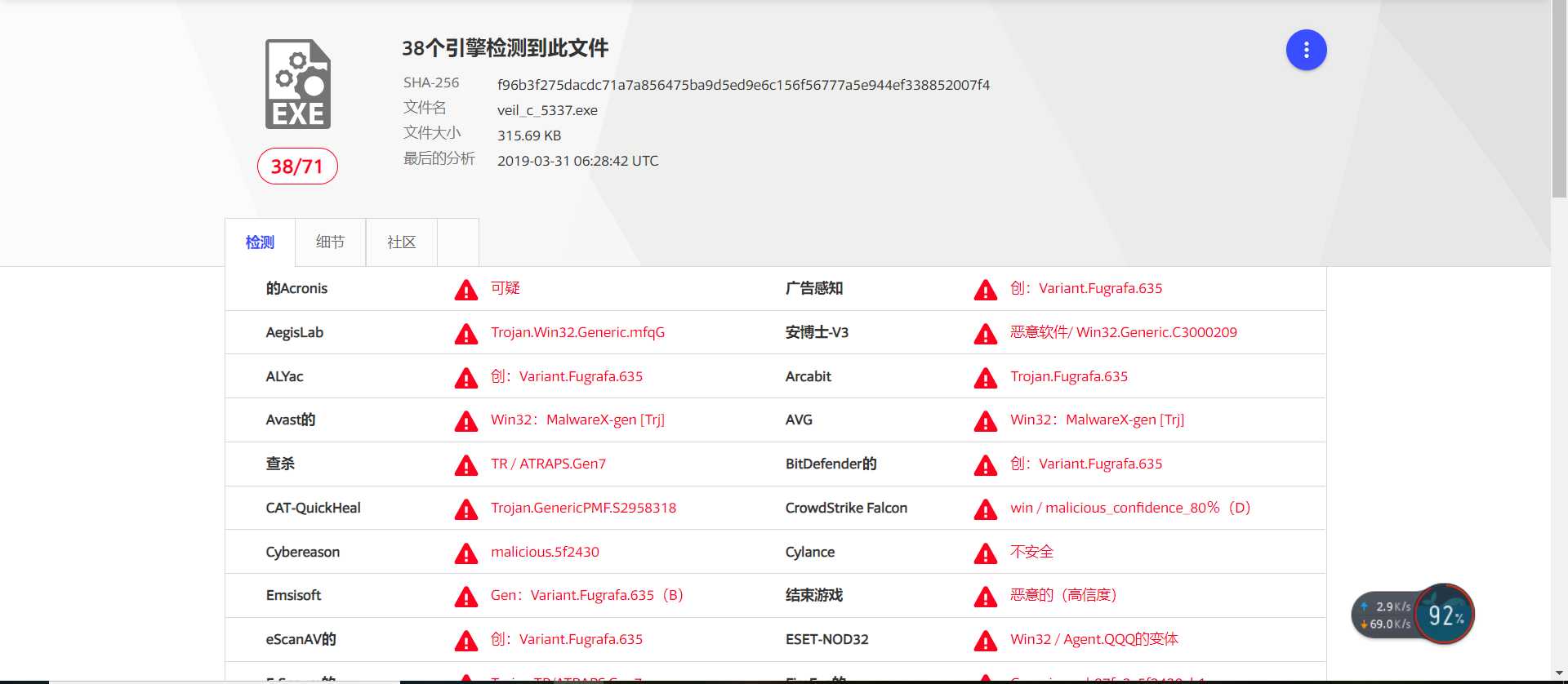Click the warning icon in the 广告感知 row
This screenshot has height=684, width=1568.
(986, 290)
